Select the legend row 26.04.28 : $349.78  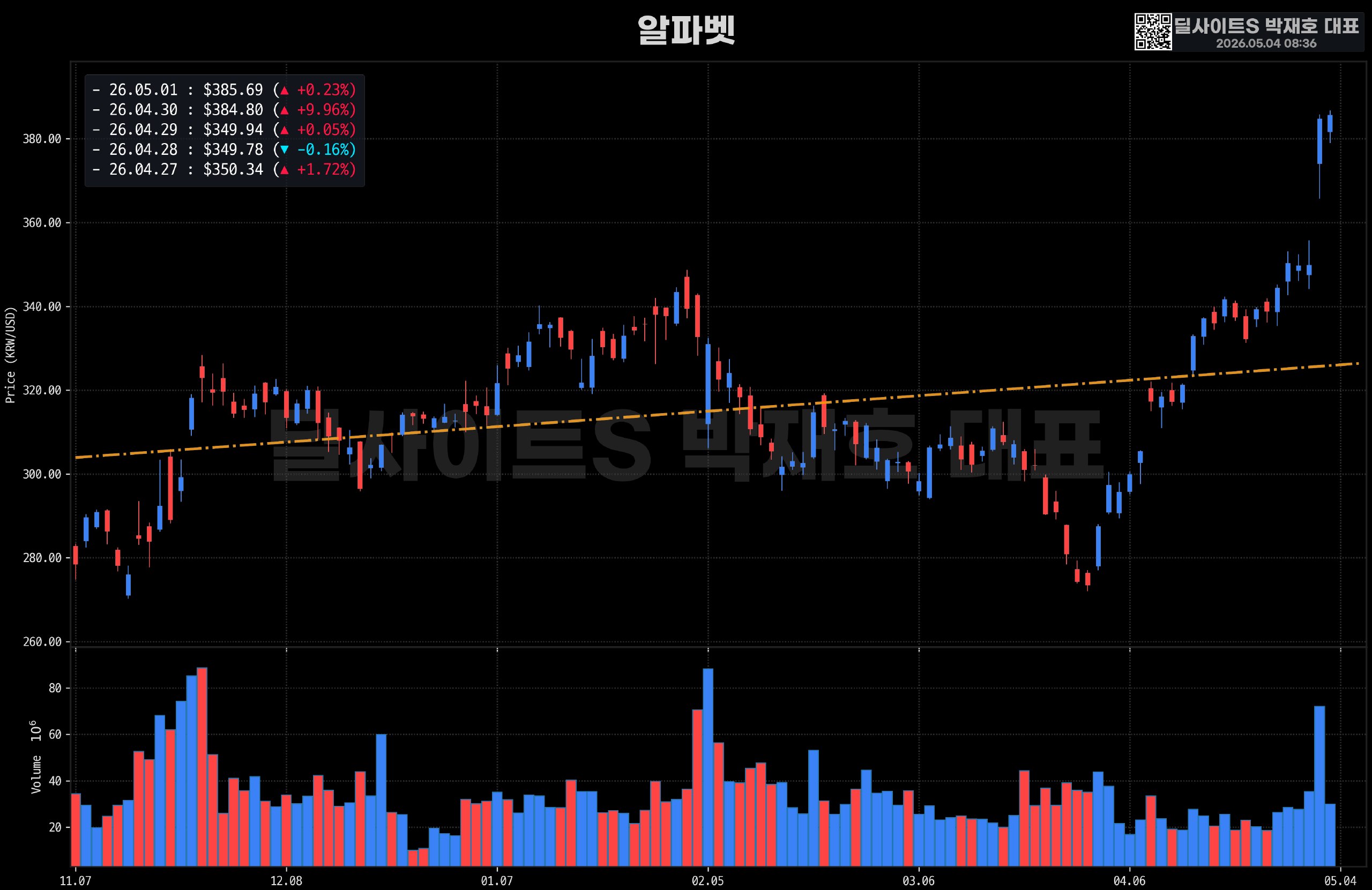[x=224, y=149]
